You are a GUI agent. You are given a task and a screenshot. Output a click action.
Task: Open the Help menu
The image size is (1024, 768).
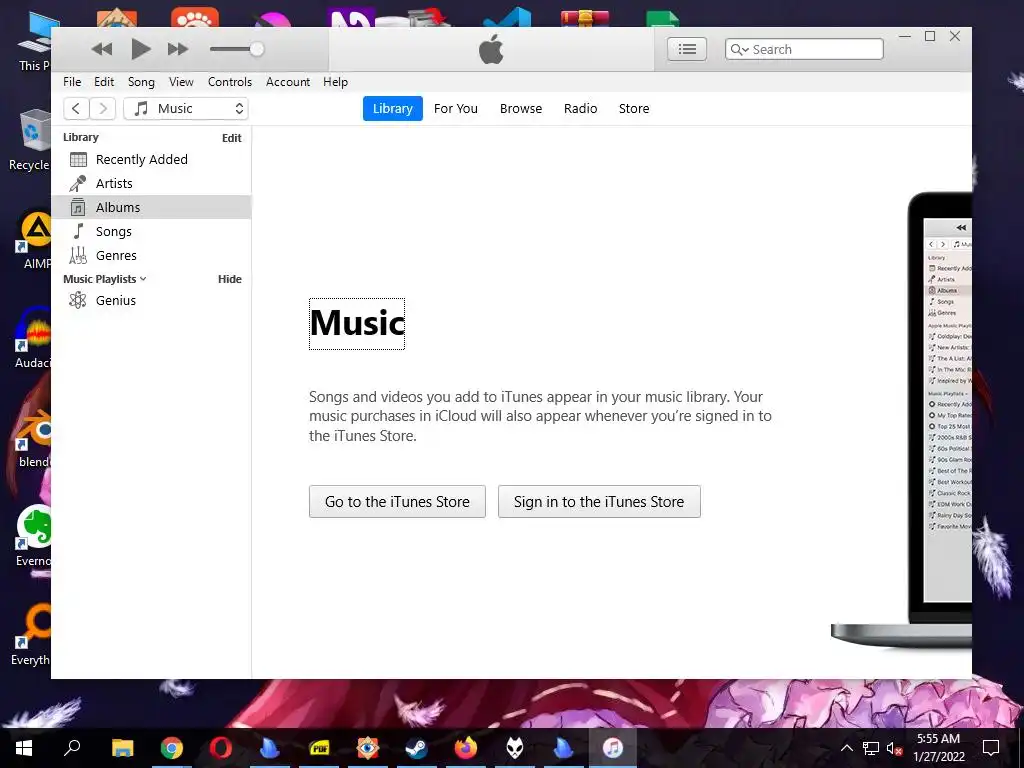[336, 82]
